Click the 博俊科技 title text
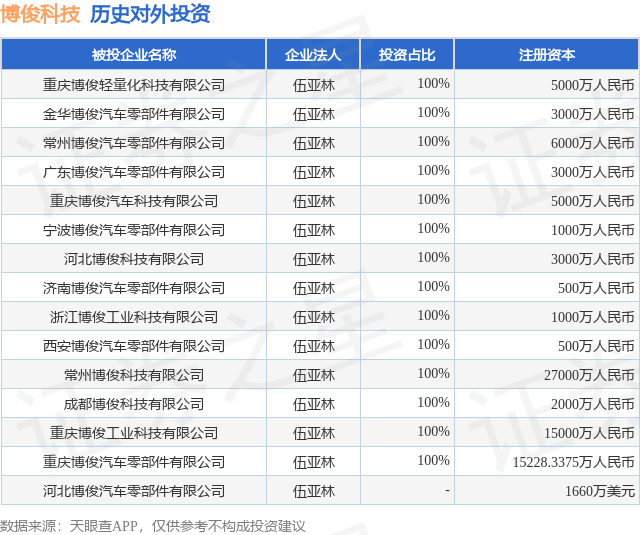Screen dimensions: 640x535 [x=40, y=14]
